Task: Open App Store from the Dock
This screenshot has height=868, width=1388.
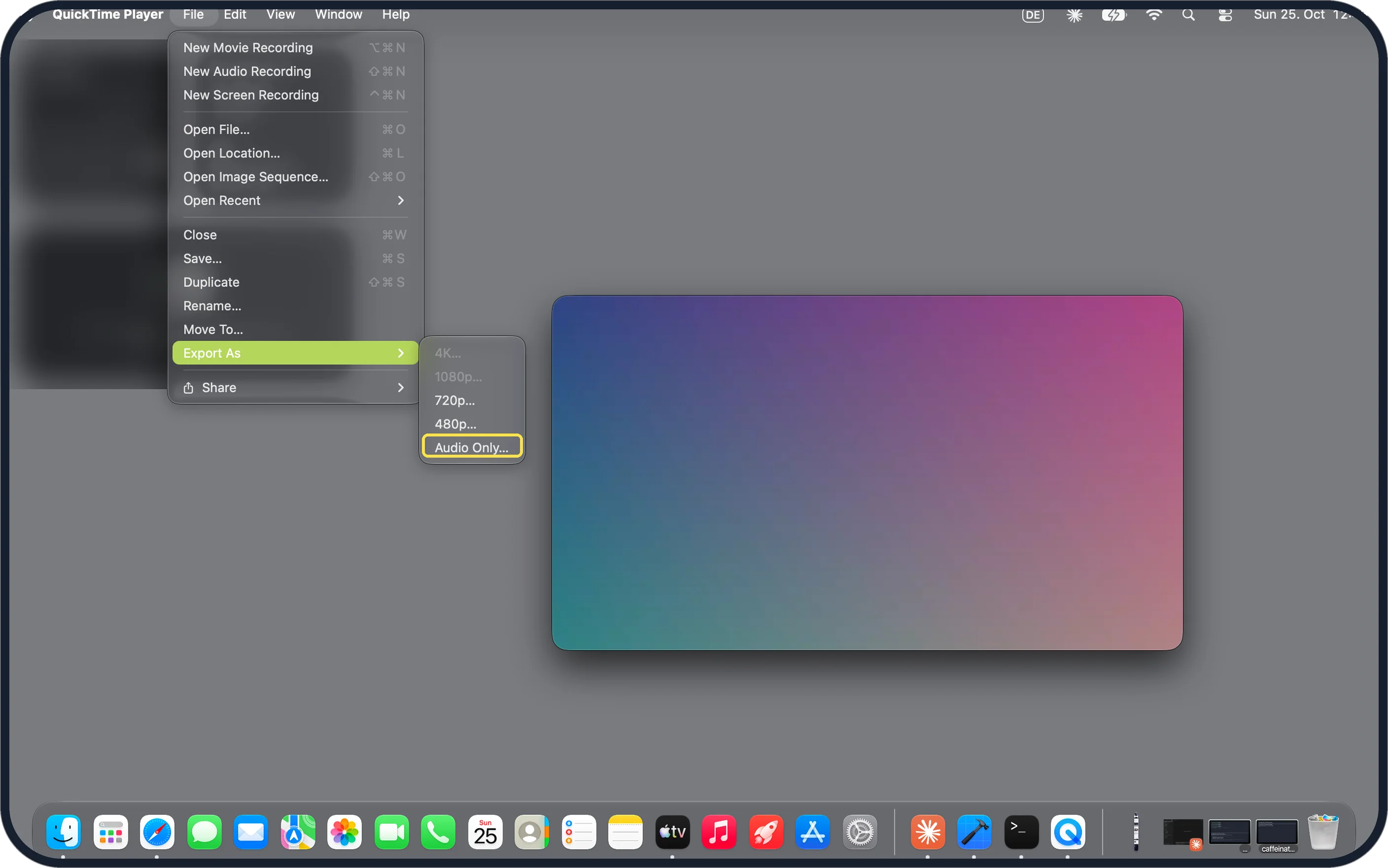Action: pyautogui.click(x=812, y=831)
